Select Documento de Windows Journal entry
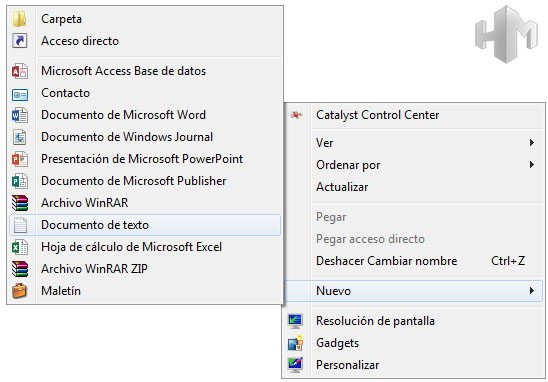 pyautogui.click(x=127, y=137)
